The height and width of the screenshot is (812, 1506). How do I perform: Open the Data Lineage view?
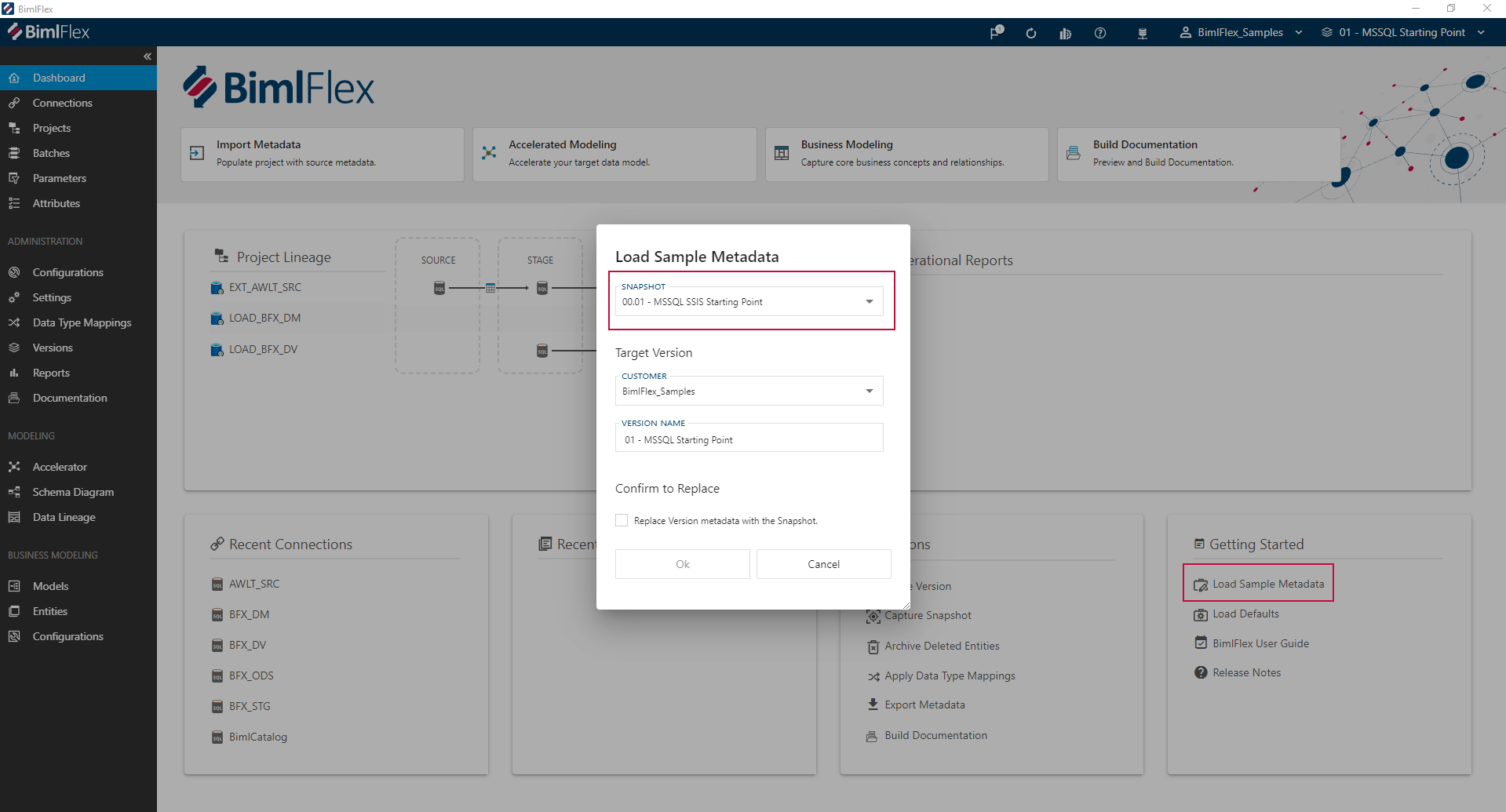[x=63, y=517]
